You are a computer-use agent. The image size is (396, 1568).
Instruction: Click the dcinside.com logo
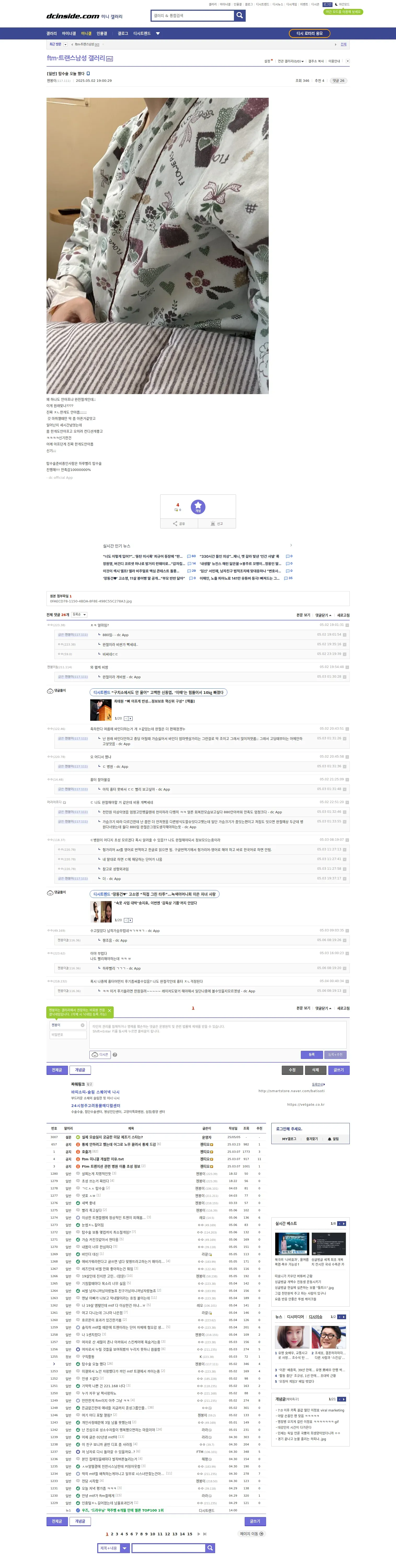click(72, 16)
